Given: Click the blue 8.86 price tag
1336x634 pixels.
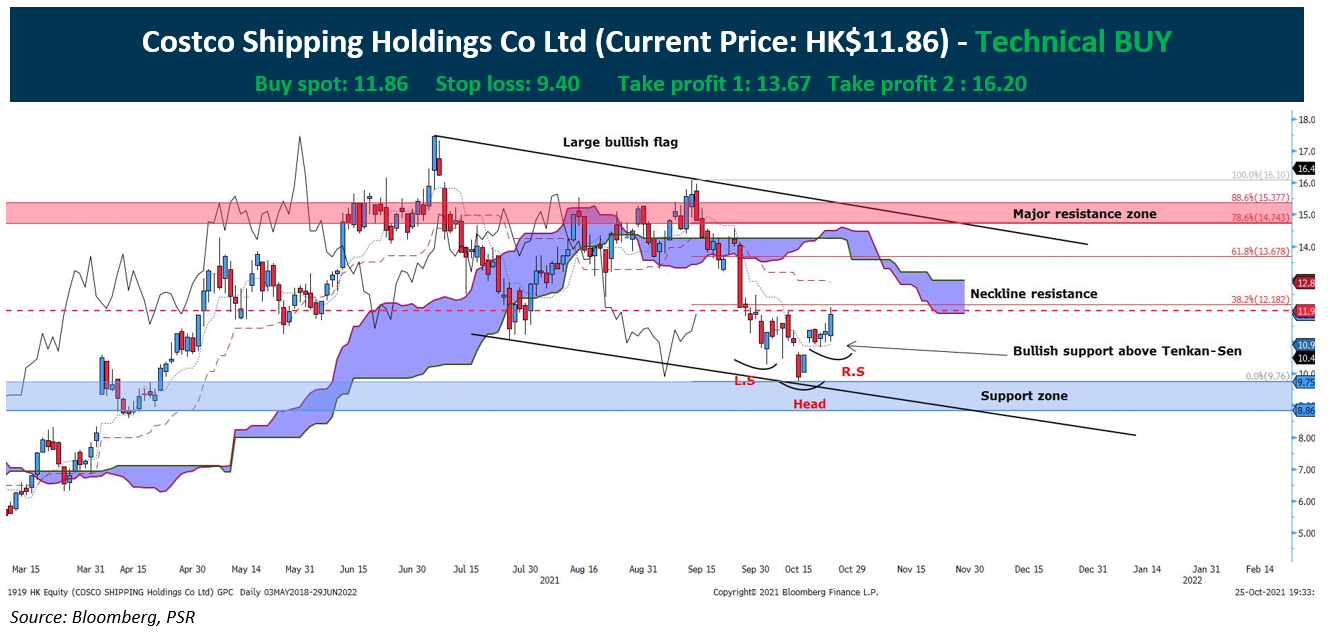Looking at the screenshot, I should click(x=1305, y=409).
